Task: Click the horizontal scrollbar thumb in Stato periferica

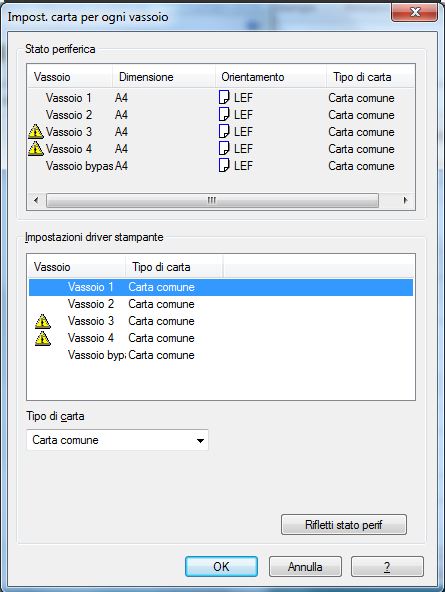Action: click(x=212, y=200)
